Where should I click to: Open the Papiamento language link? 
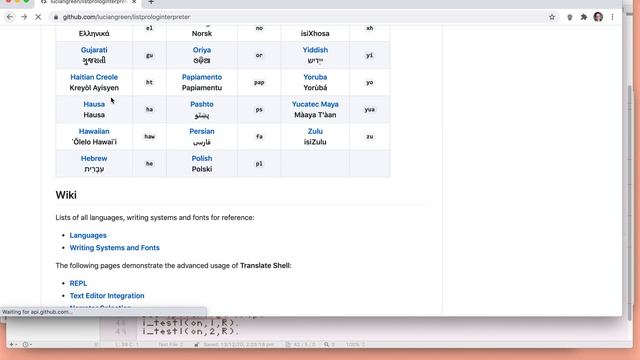click(202, 77)
